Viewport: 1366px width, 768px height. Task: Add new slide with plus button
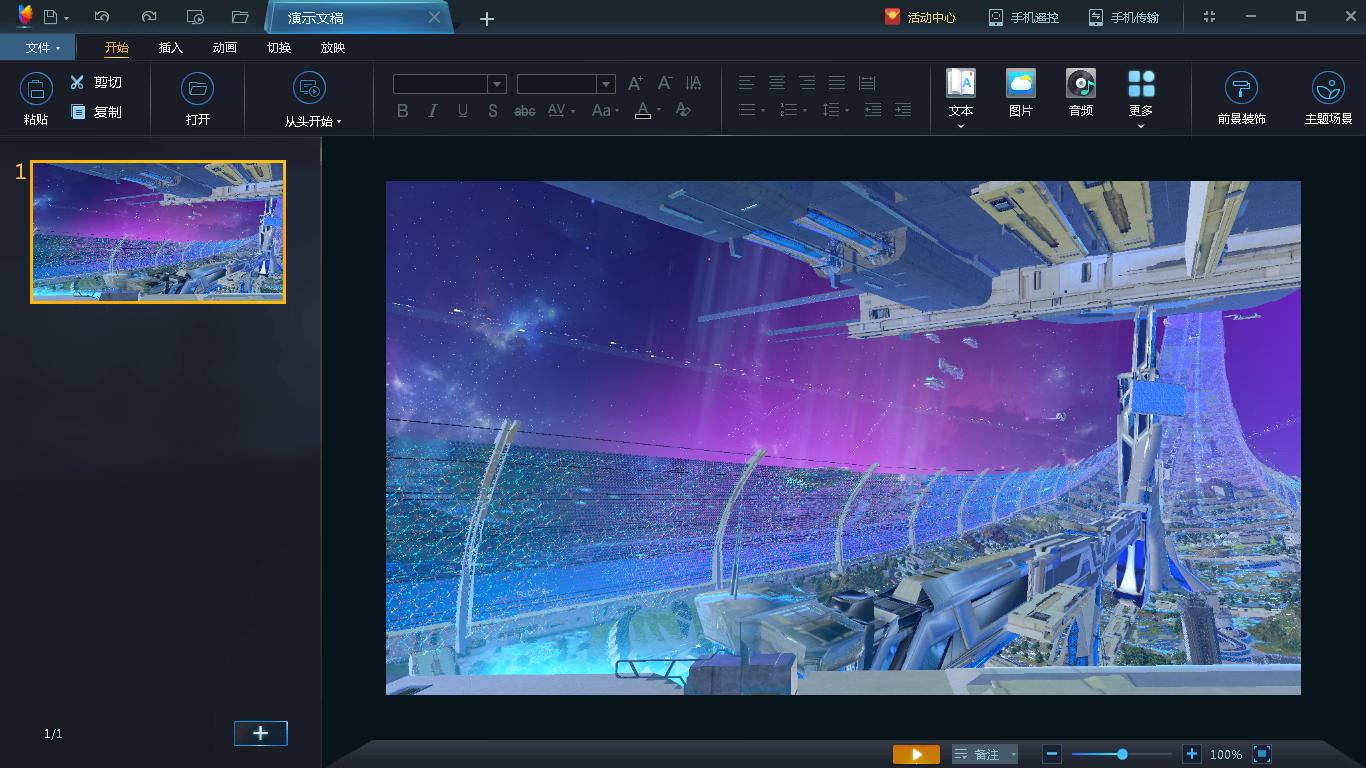(x=261, y=733)
